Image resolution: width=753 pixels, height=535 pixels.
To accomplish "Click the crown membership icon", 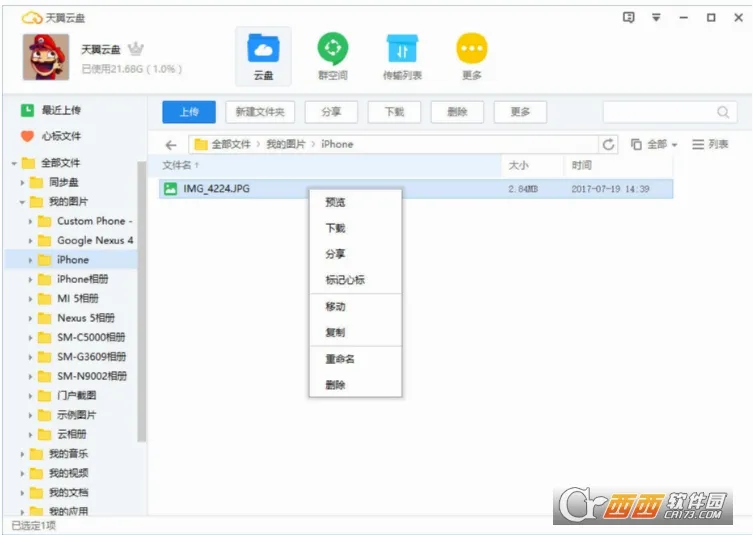I will coord(136,49).
